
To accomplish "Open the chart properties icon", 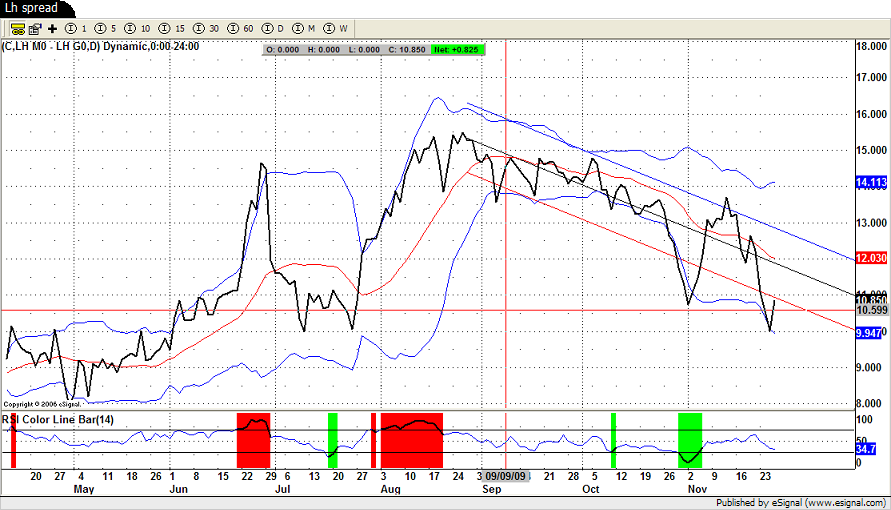I will (34, 28).
